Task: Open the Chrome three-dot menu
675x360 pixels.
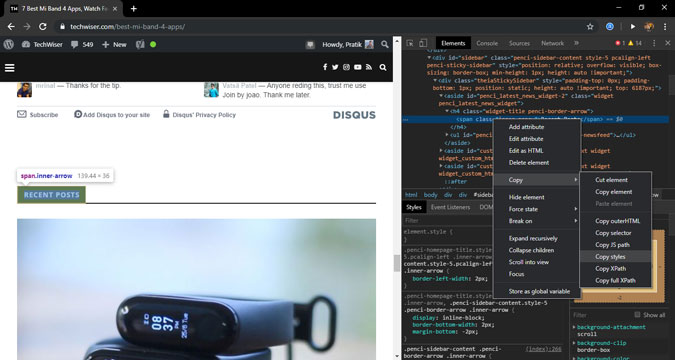Action: 666,27
